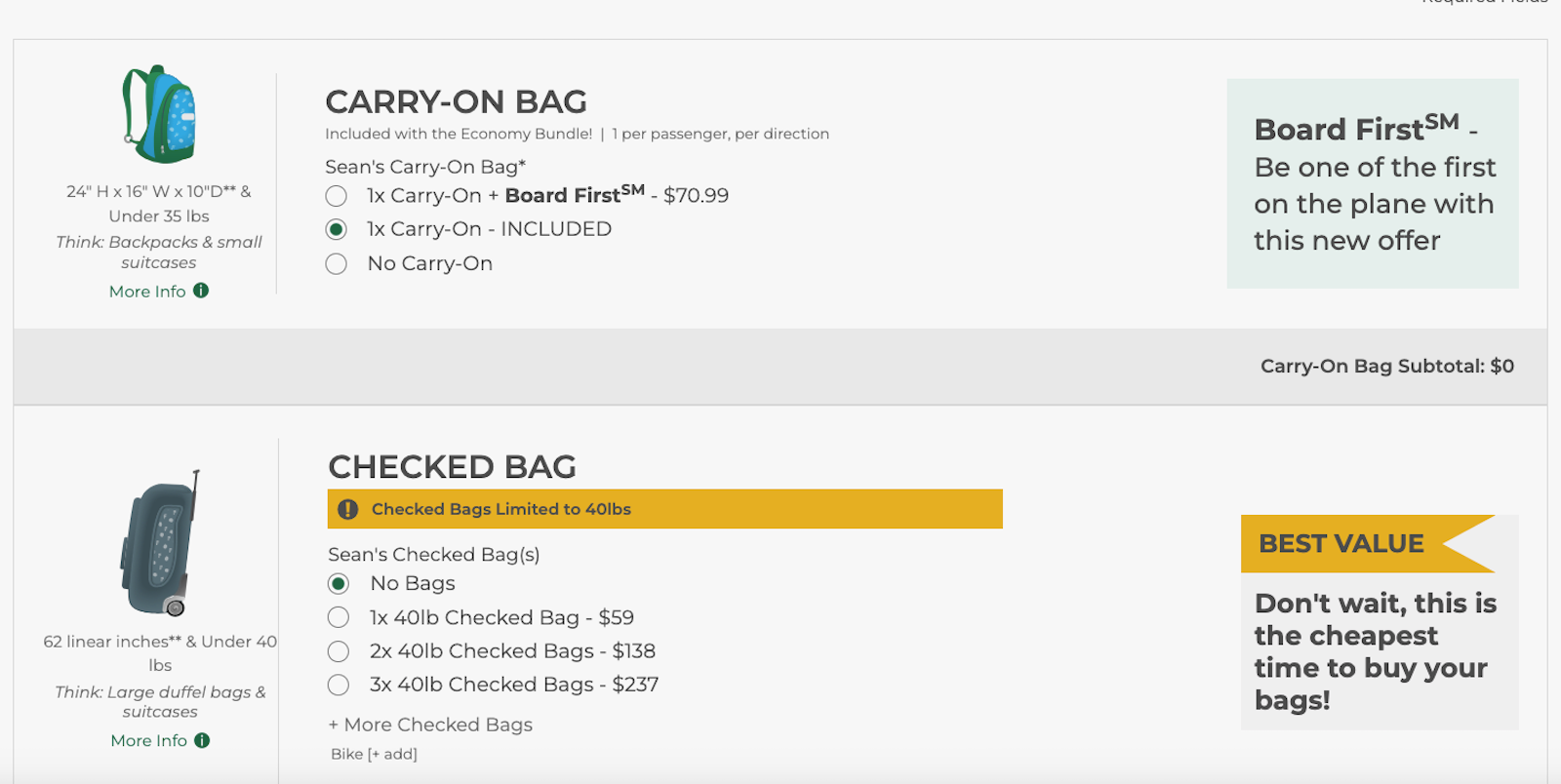The height and width of the screenshot is (784, 1561).
Task: Choose 3x 40lb Checked Bags for $237
Action: (339, 685)
